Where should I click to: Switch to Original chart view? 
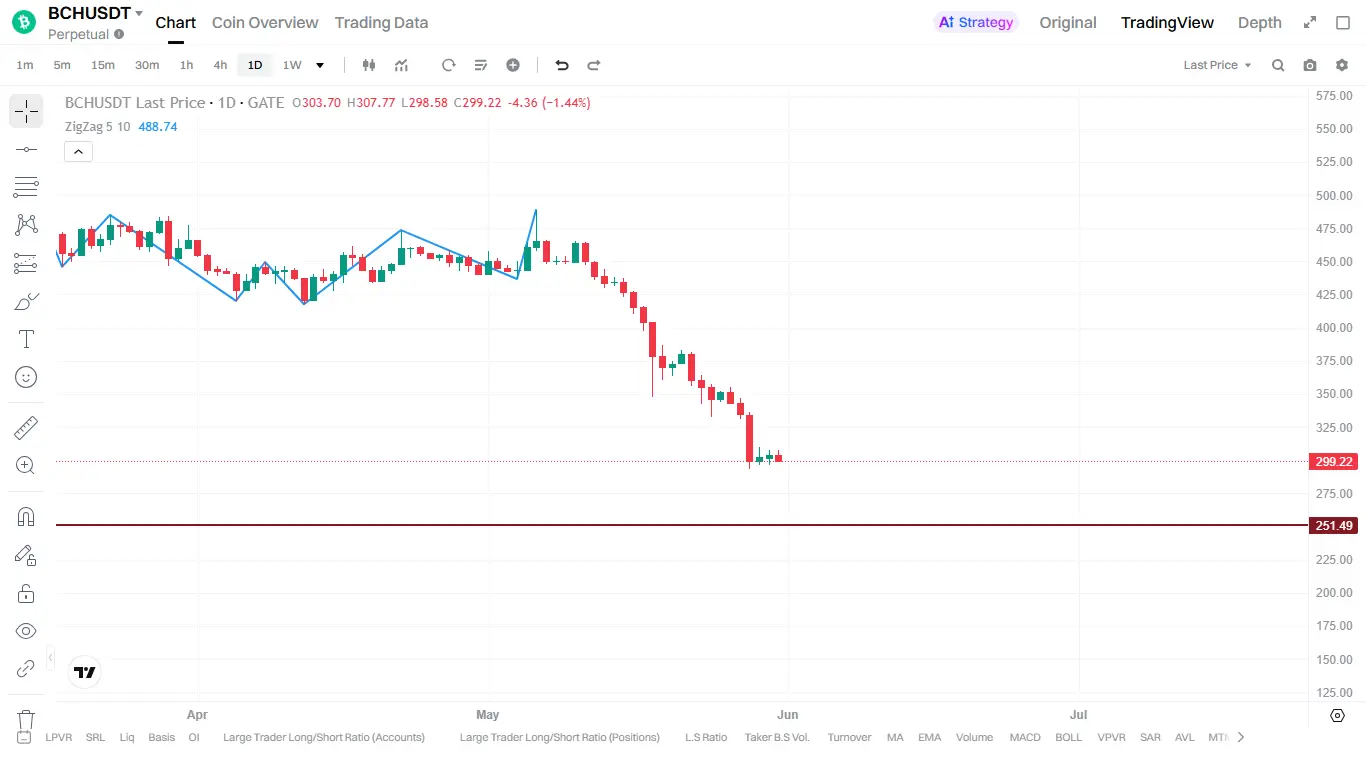1068,22
